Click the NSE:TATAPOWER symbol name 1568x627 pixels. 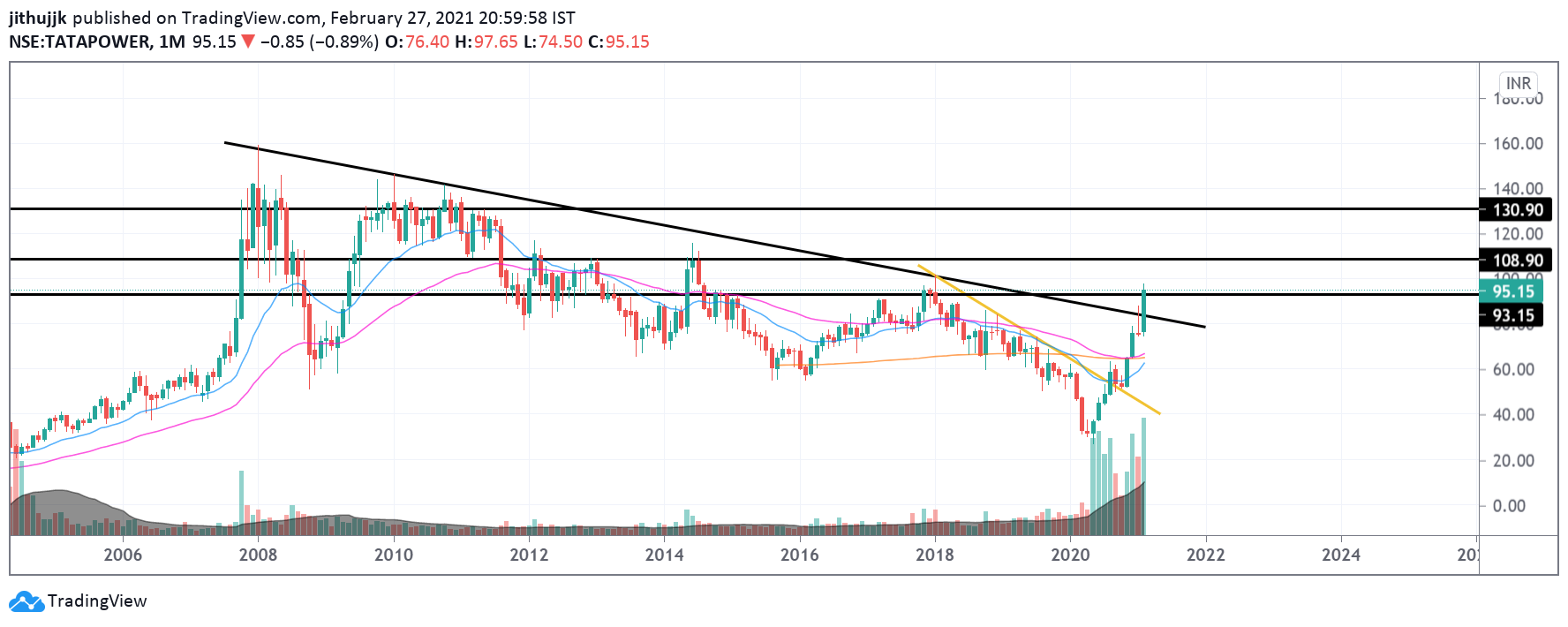click(79, 42)
